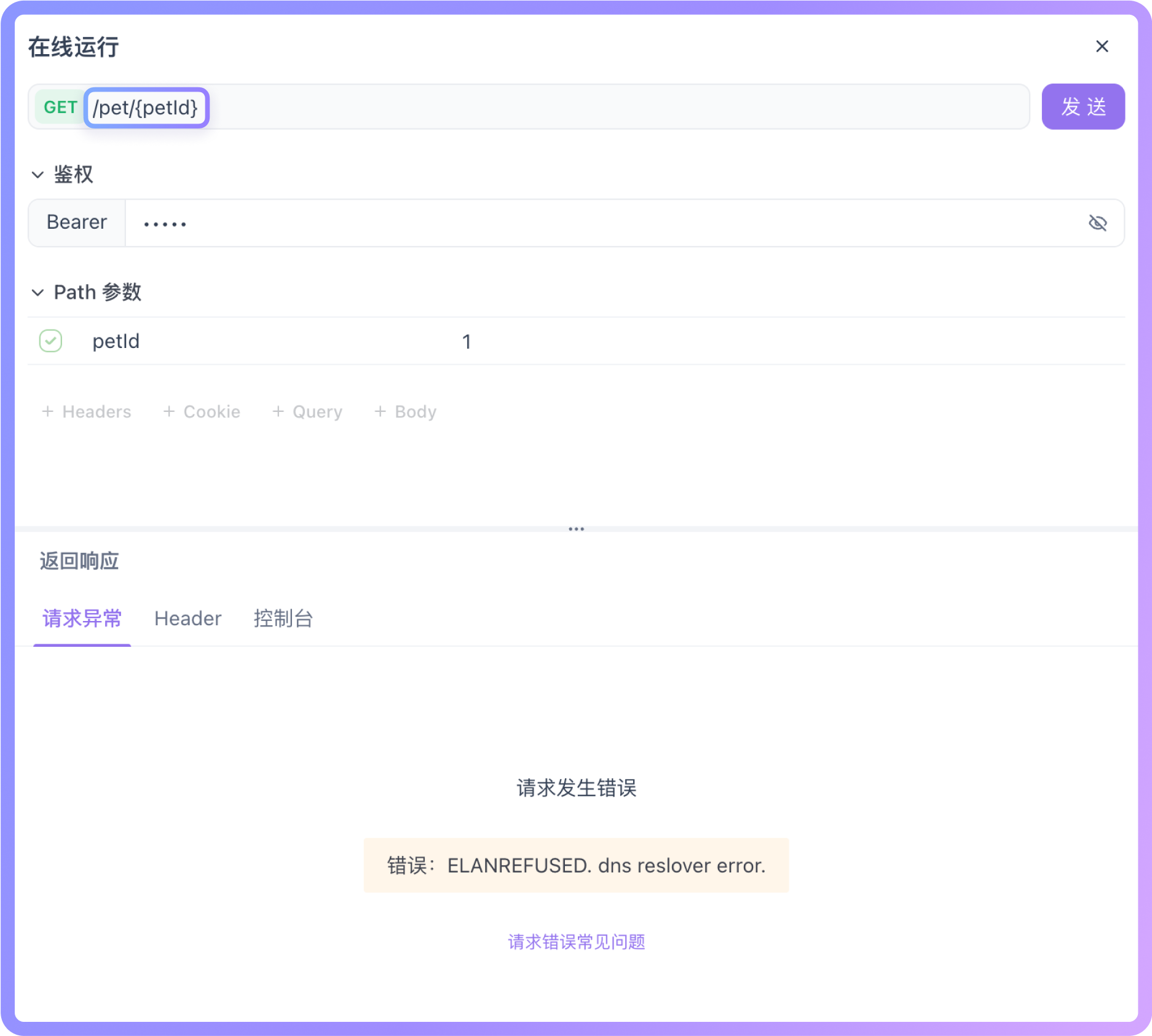This screenshot has width=1152, height=1036.
Task: Click the 发送 send button
Action: pos(1083,106)
